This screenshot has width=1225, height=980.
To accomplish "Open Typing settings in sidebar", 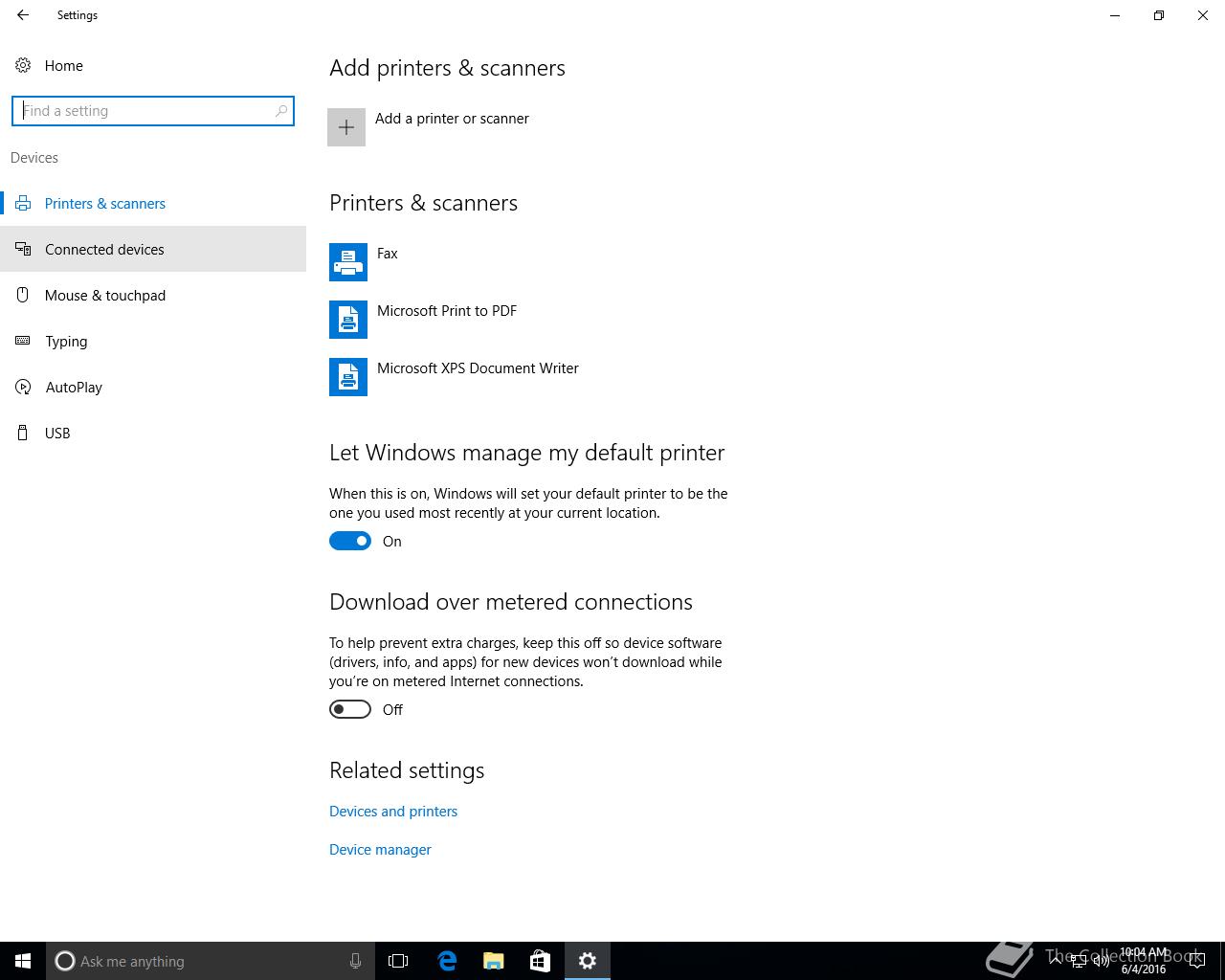I will [x=153, y=341].
